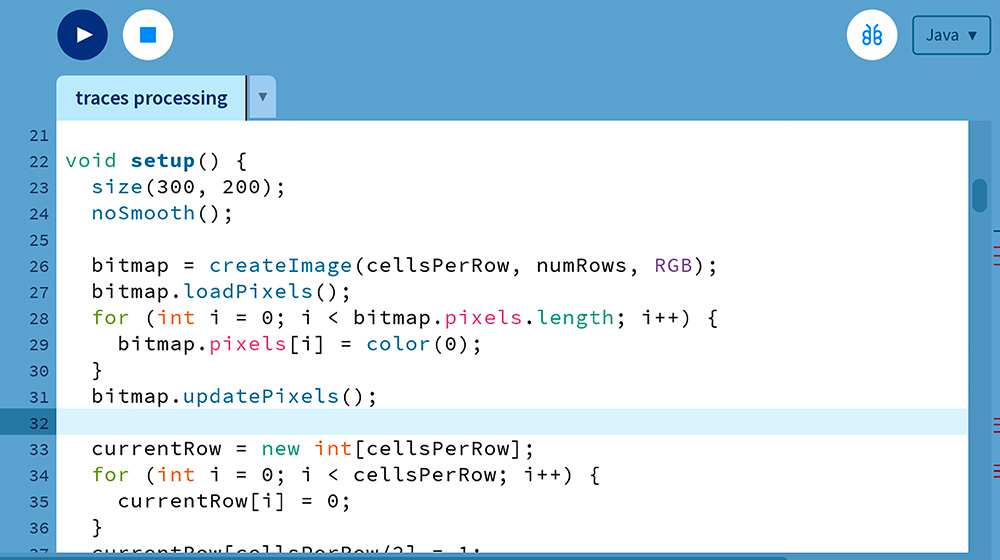Screen dimensions: 1000x560
Task: Click currentRow[i] = 0 on line 35
Action: click(234, 501)
